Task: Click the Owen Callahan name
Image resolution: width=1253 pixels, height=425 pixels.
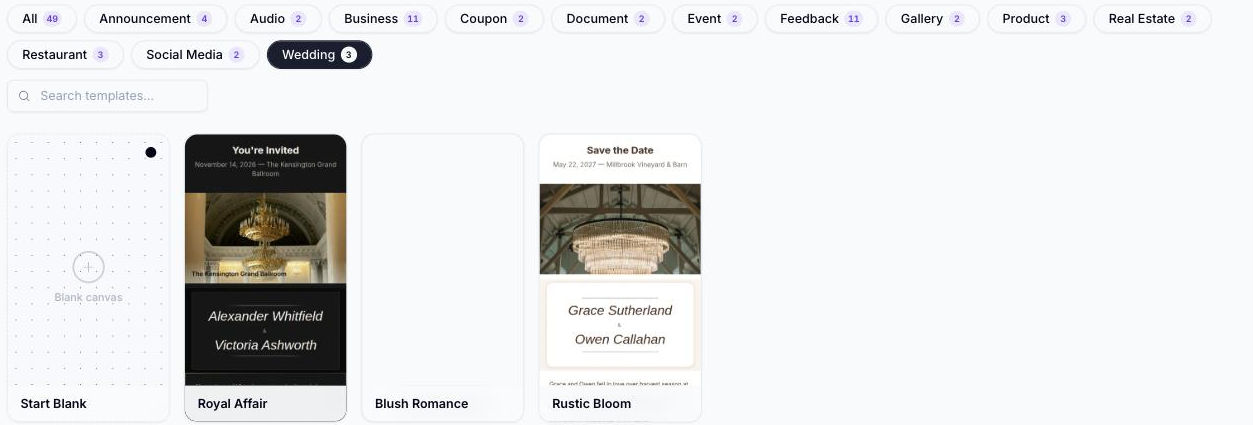Action: [620, 339]
